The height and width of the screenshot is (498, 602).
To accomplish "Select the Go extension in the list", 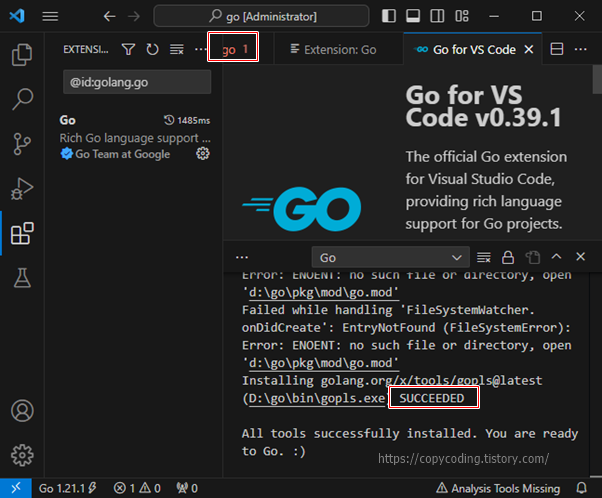I will click(134, 137).
